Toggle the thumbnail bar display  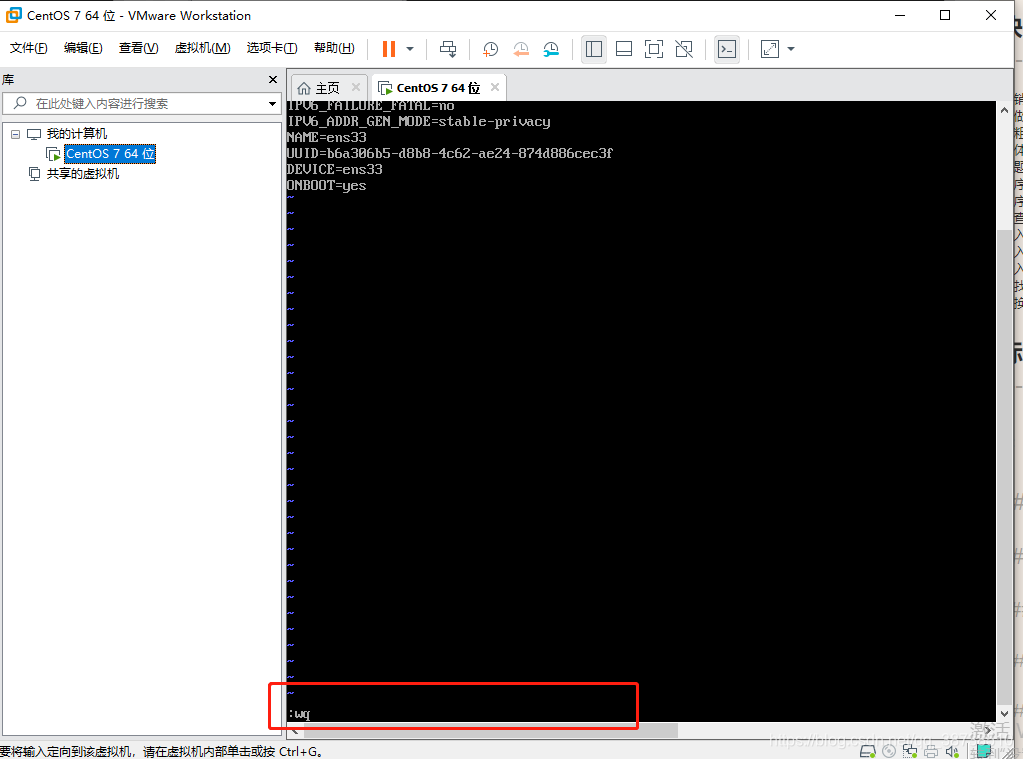pyautogui.click(x=623, y=48)
